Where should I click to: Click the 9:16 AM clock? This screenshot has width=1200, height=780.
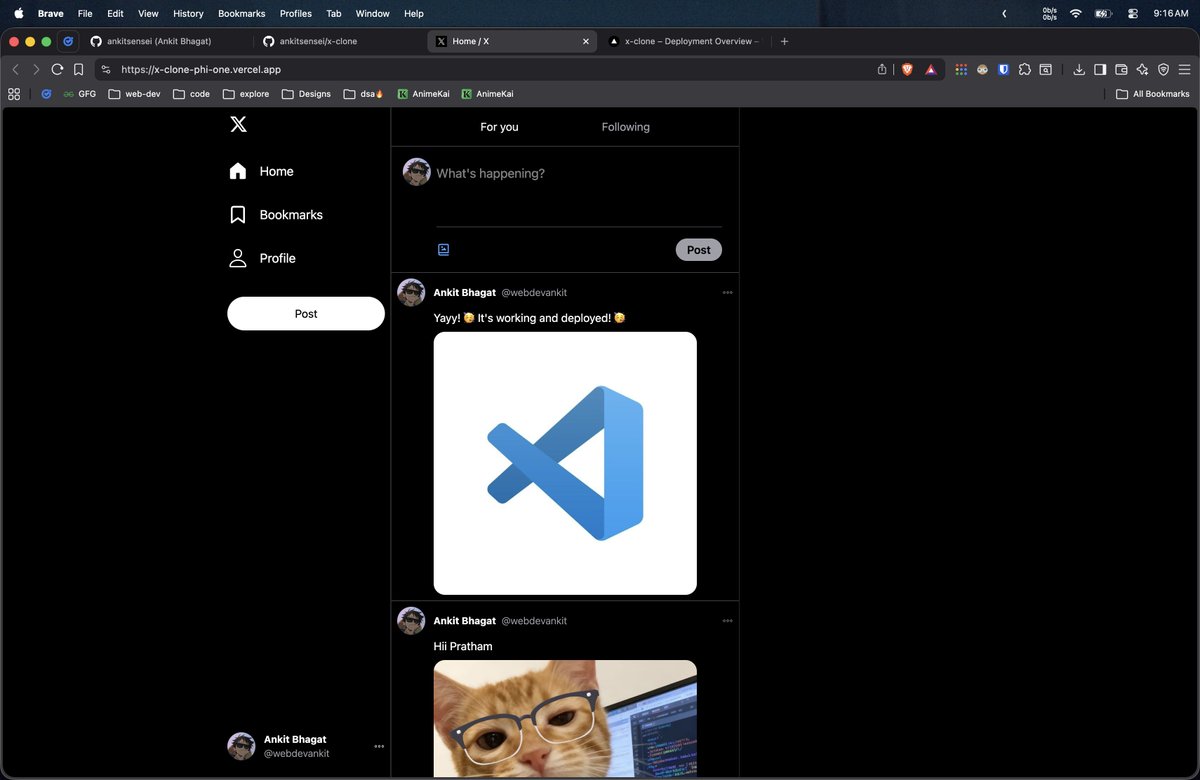[x=1171, y=14]
